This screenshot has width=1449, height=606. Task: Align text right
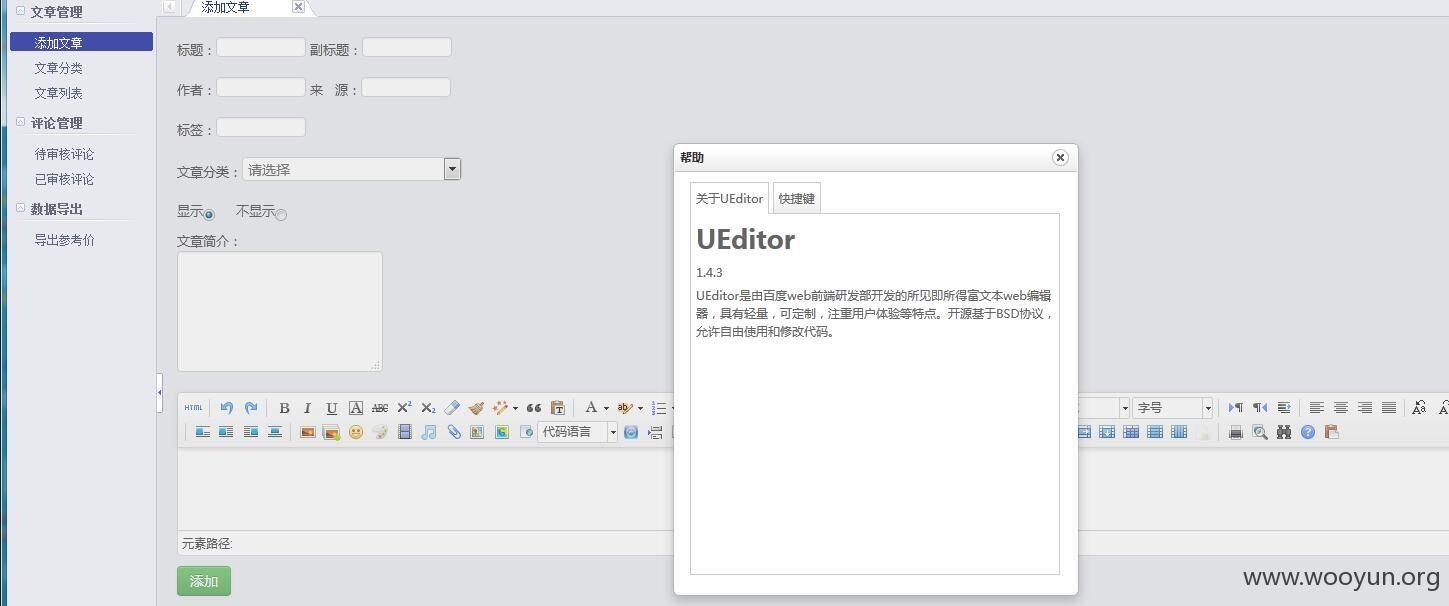1364,407
